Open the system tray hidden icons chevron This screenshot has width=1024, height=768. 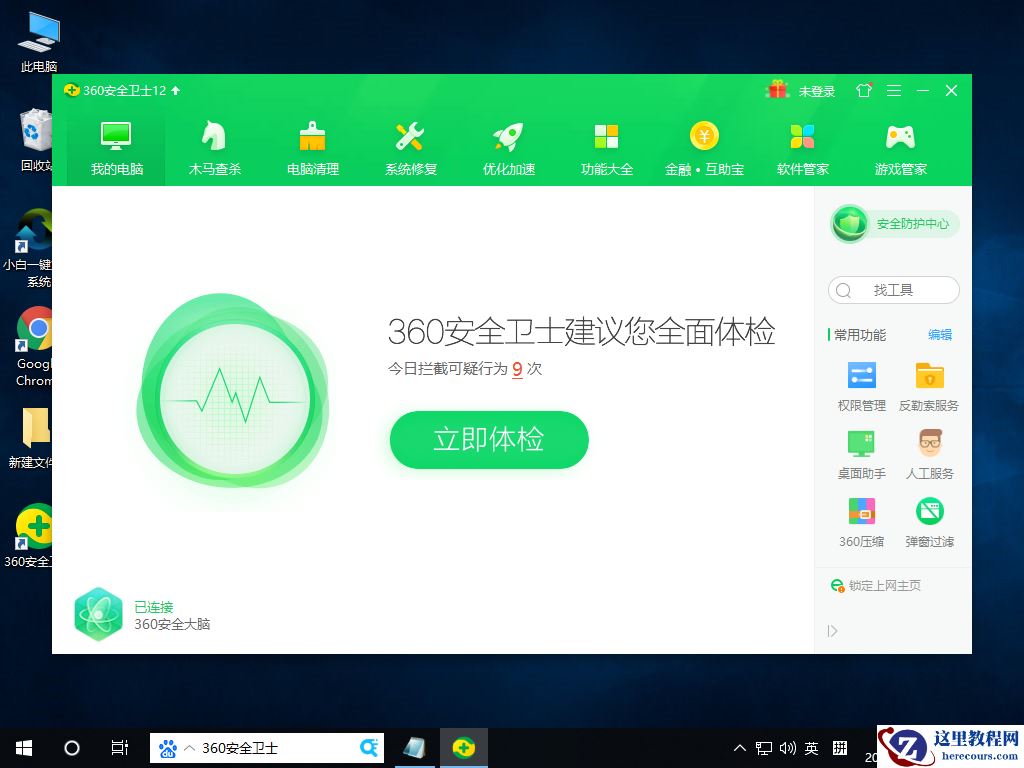739,748
